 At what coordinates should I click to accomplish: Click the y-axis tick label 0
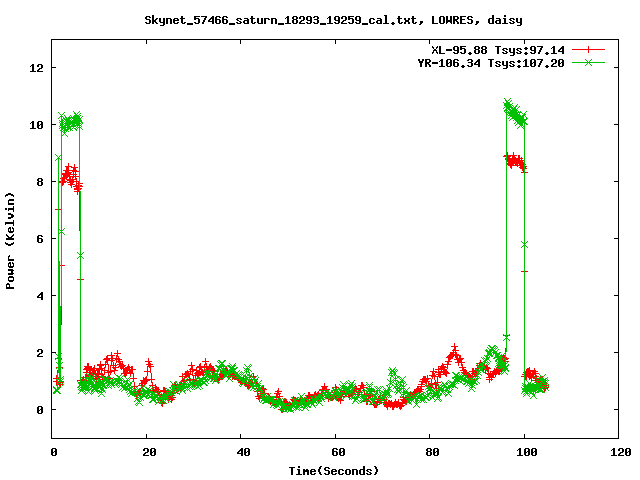[40, 410]
